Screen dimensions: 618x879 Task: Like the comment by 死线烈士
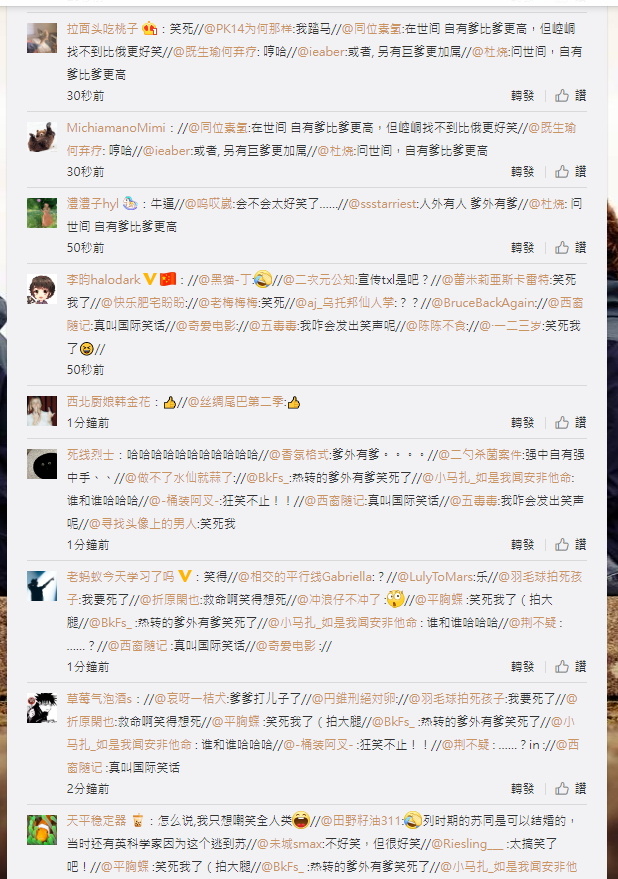570,544
